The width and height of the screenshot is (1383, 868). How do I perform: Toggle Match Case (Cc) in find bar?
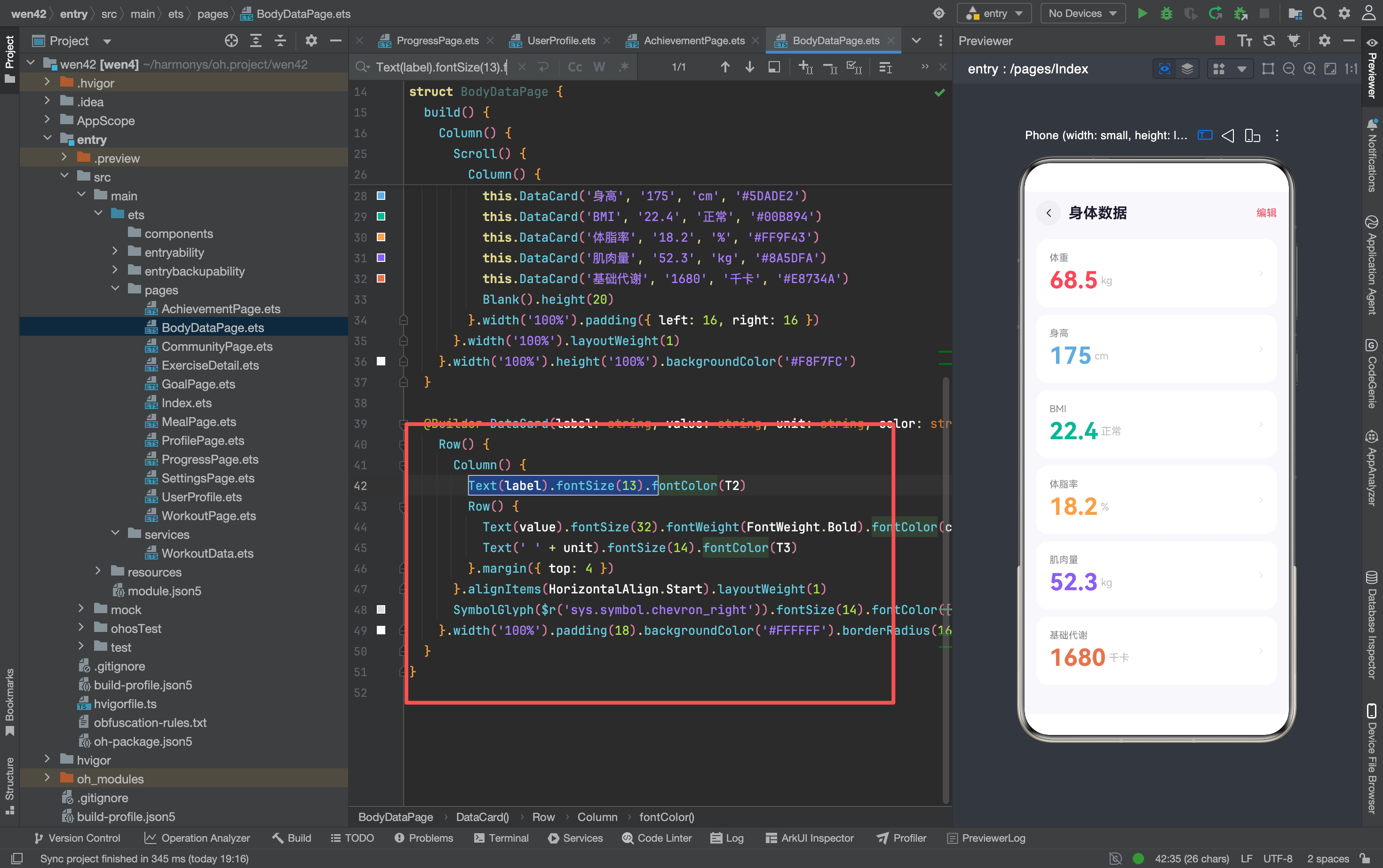point(574,67)
